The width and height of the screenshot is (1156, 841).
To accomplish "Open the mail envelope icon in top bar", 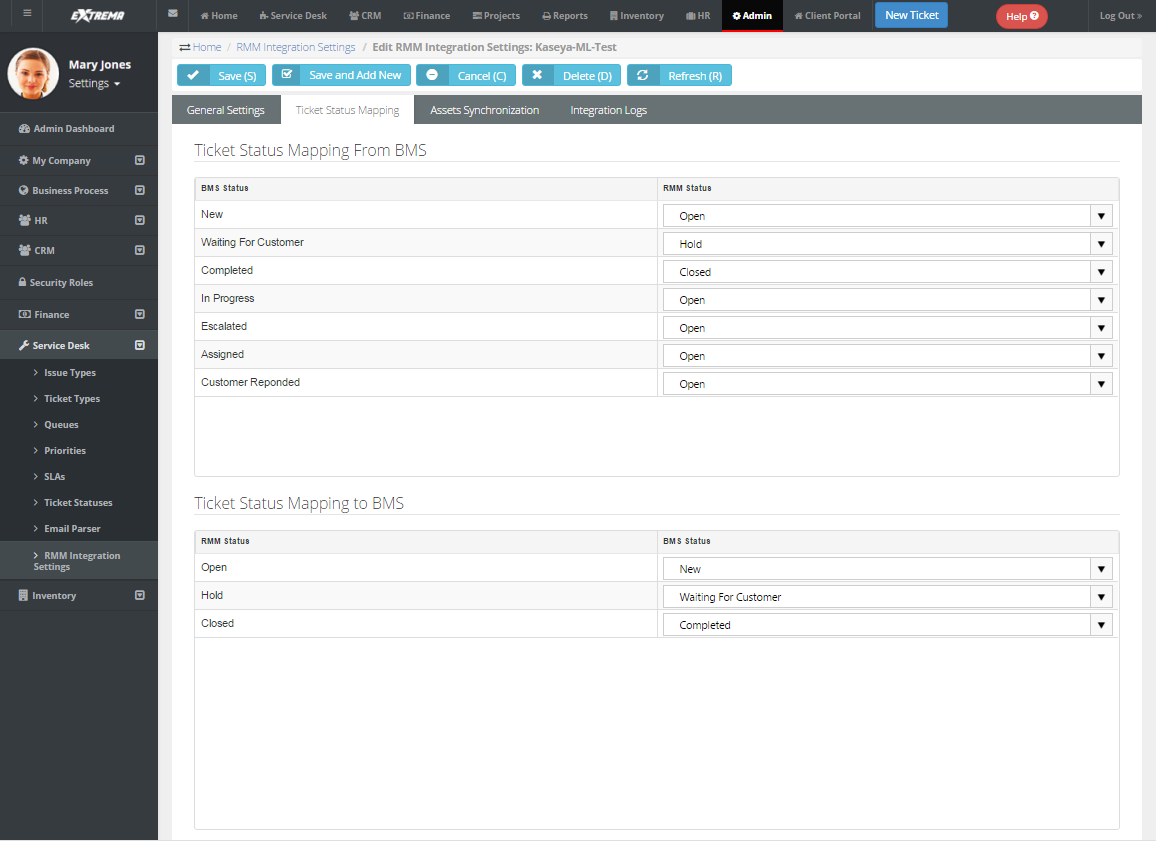I will tap(173, 13).
